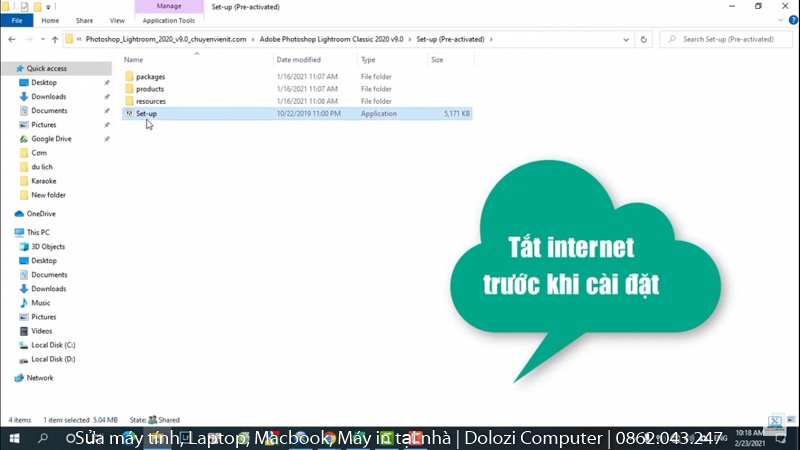This screenshot has width=800, height=450.
Task: Select This PC in navigation pane
Action: tap(38, 232)
